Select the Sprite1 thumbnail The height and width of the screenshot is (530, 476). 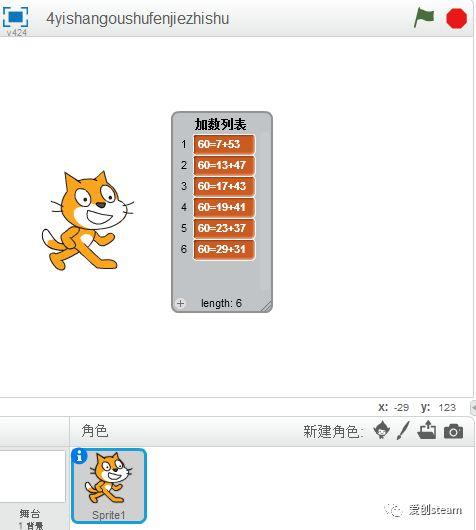[109, 485]
